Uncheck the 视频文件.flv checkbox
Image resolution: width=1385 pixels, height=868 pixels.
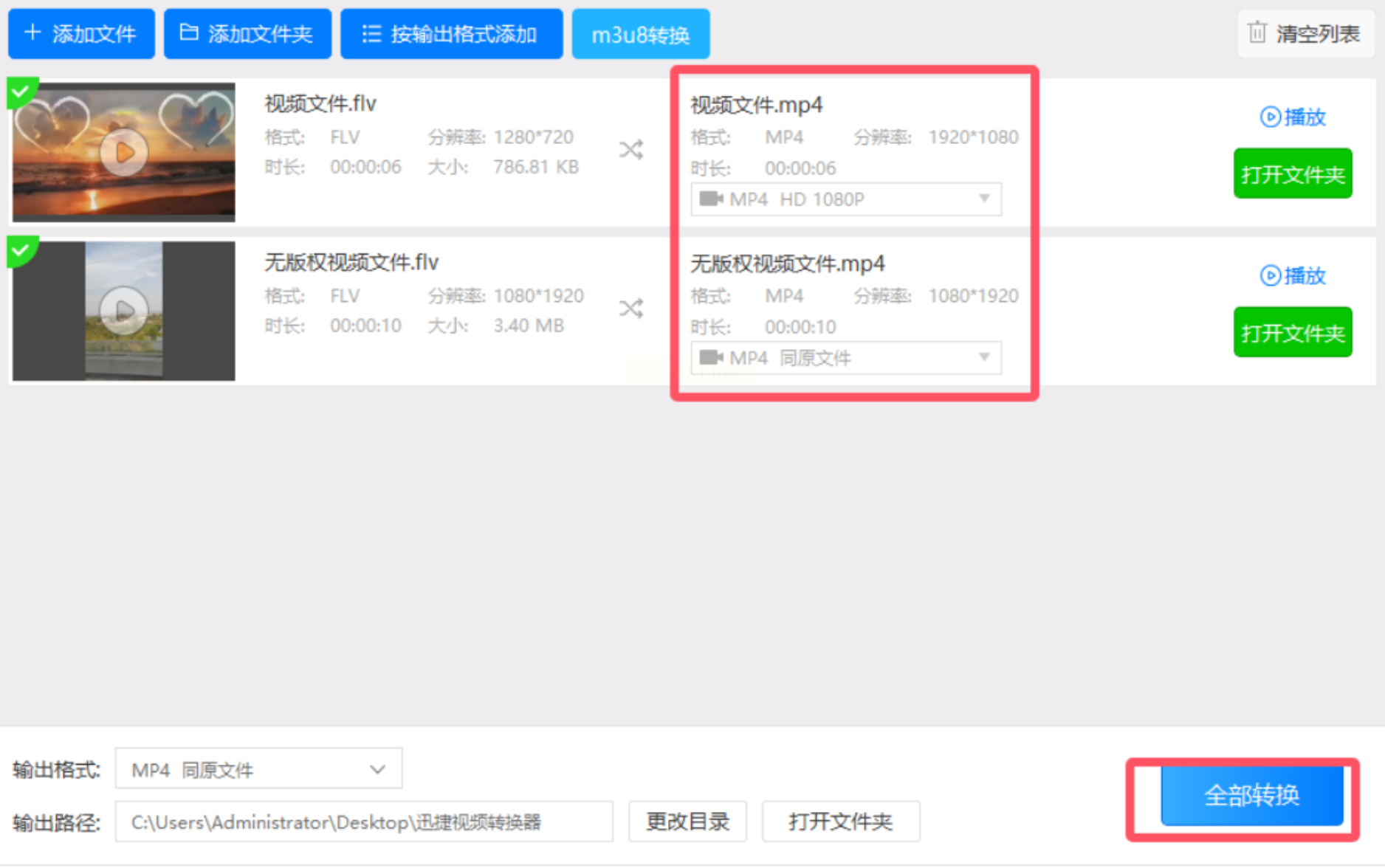pyautogui.click(x=21, y=92)
